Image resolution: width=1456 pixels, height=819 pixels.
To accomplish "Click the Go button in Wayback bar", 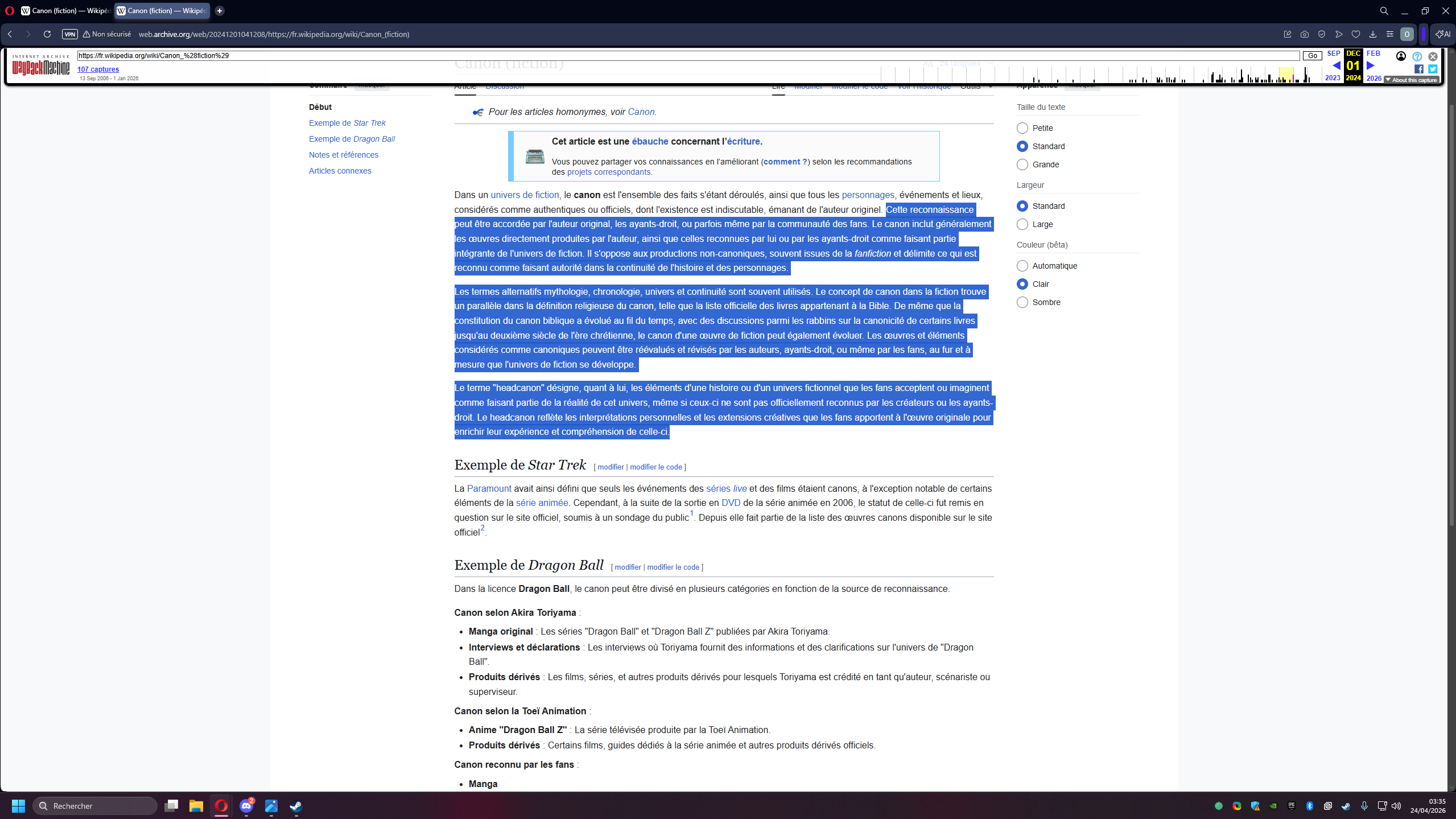I will 1313,56.
